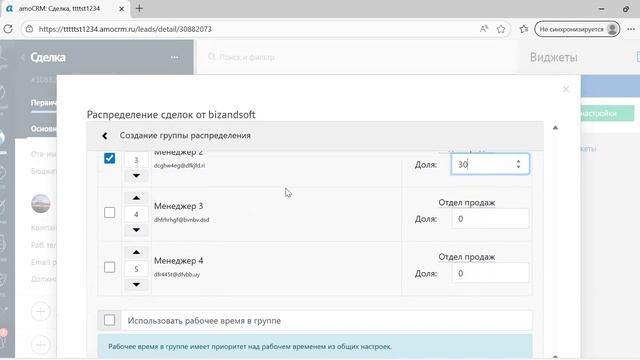The width and height of the screenshot is (640, 360).
Task: Click the order field with value 5
Action: point(136,269)
